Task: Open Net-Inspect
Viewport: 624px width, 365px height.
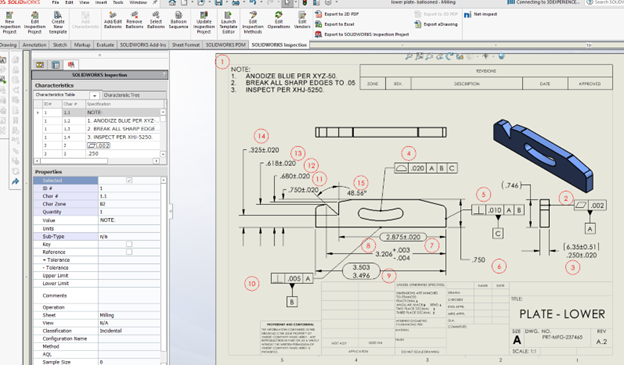Action: pyautogui.click(x=481, y=14)
